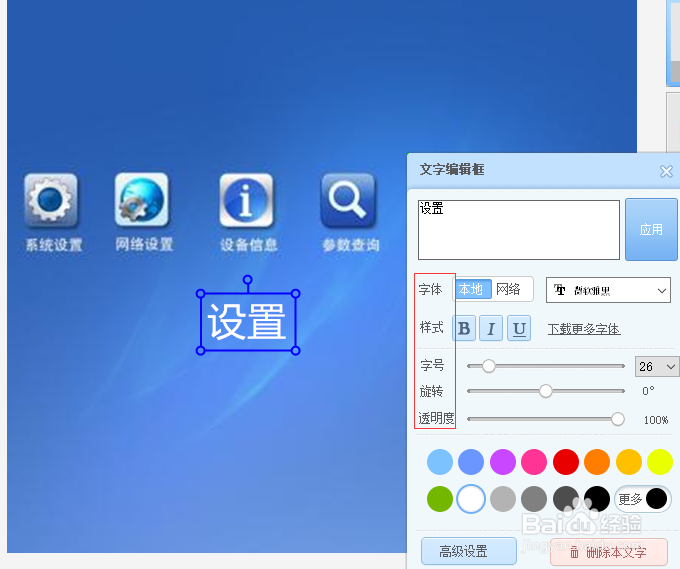Pick the medium gray color swatch
The height and width of the screenshot is (569, 680).
pos(534,499)
